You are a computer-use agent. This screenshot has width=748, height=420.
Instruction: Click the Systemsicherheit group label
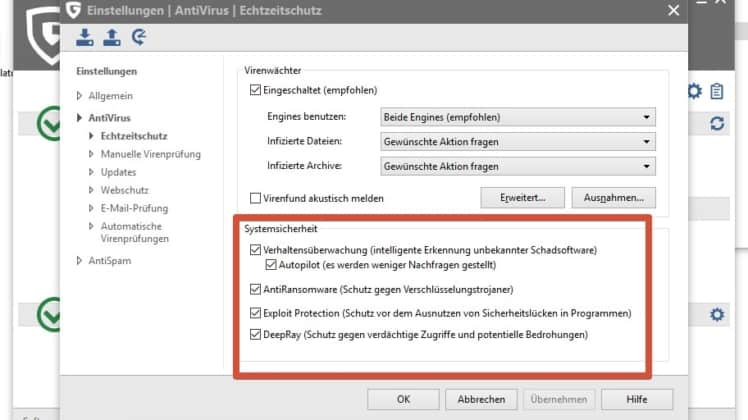280,229
